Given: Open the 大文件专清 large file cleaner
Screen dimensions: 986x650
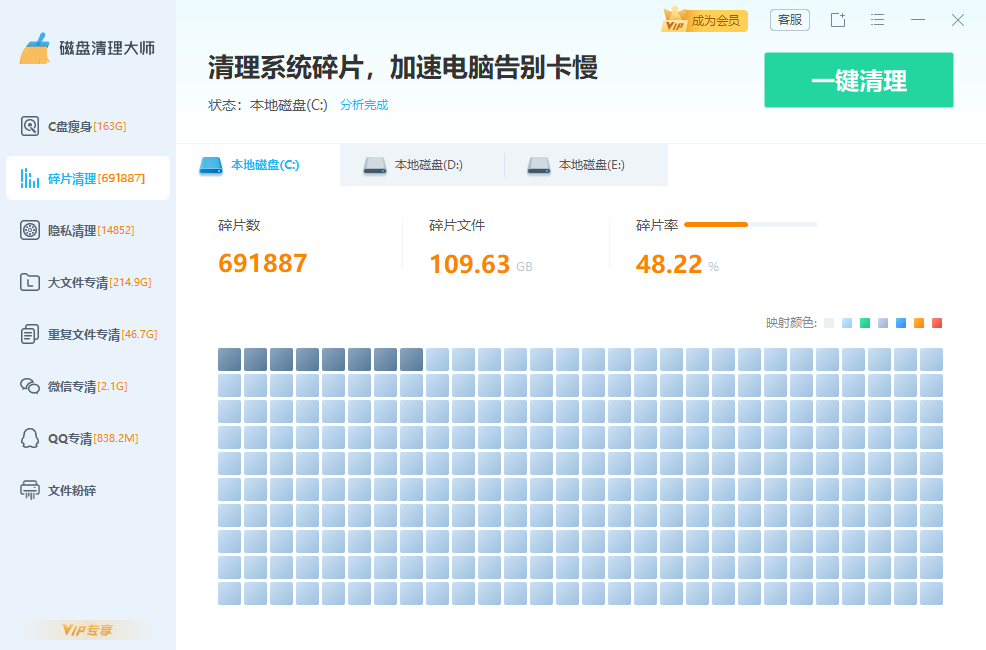Looking at the screenshot, I should point(95,282).
